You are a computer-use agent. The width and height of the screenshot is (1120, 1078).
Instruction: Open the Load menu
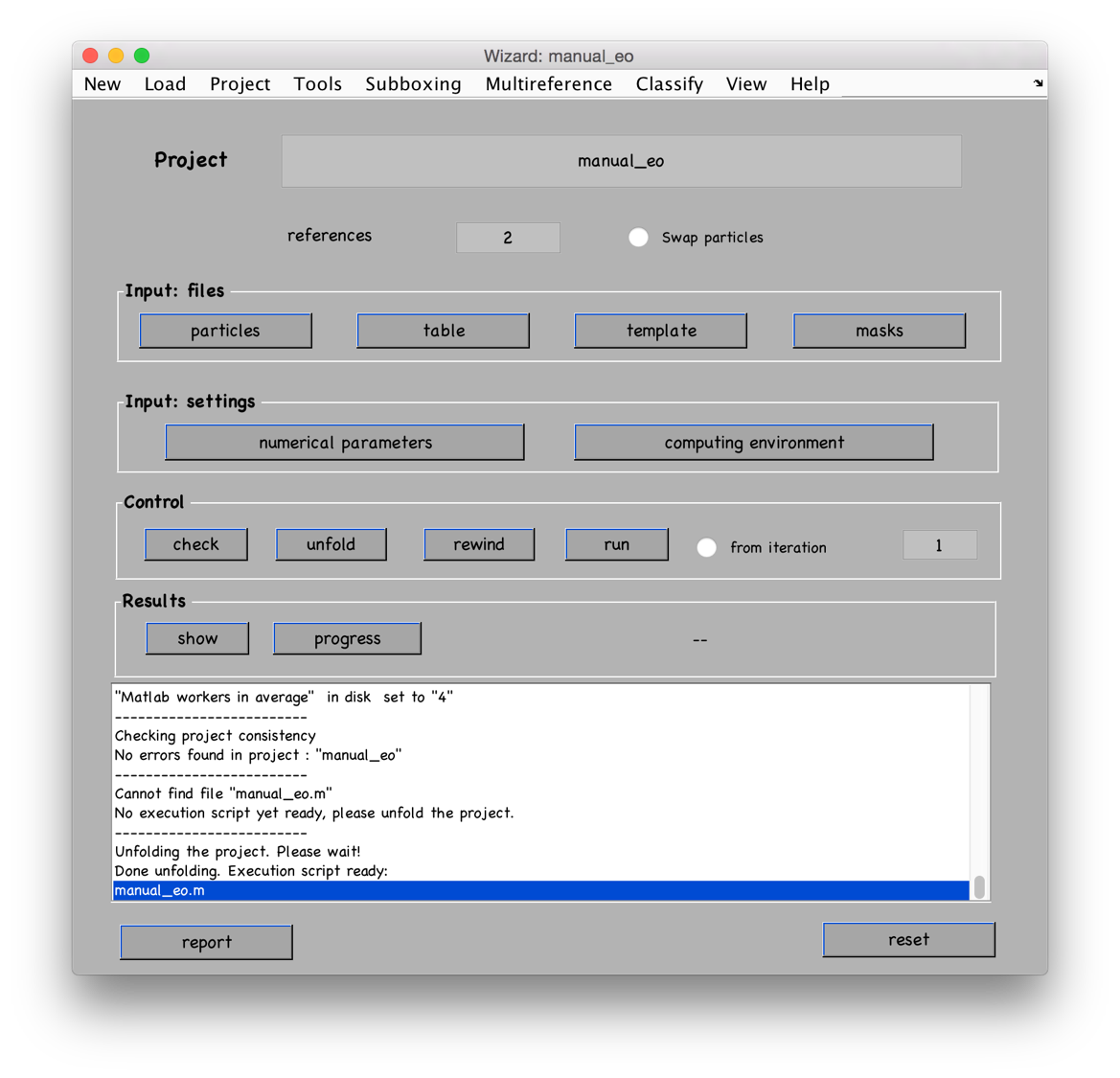165,84
